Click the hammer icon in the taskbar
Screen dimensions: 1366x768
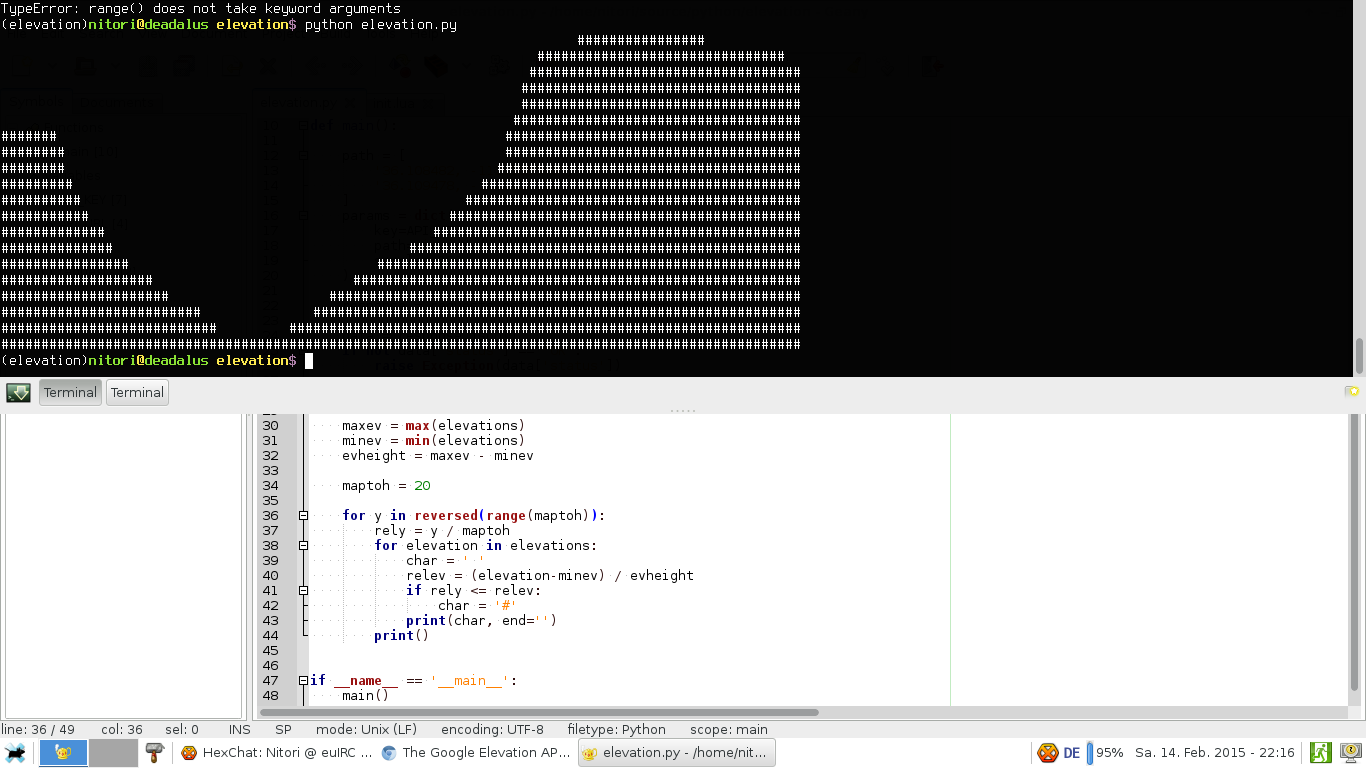tap(154, 753)
